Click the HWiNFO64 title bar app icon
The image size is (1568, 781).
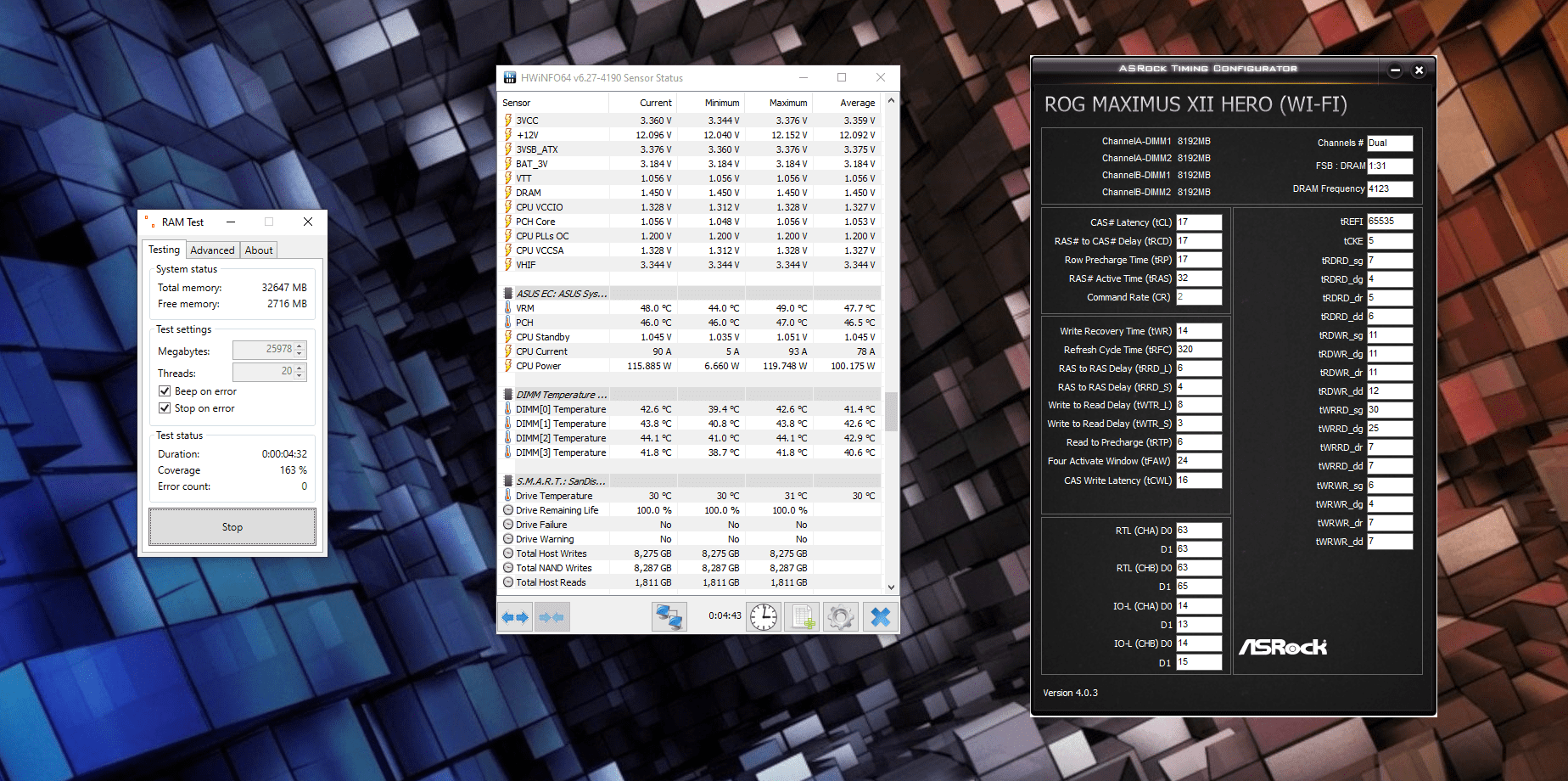point(510,78)
